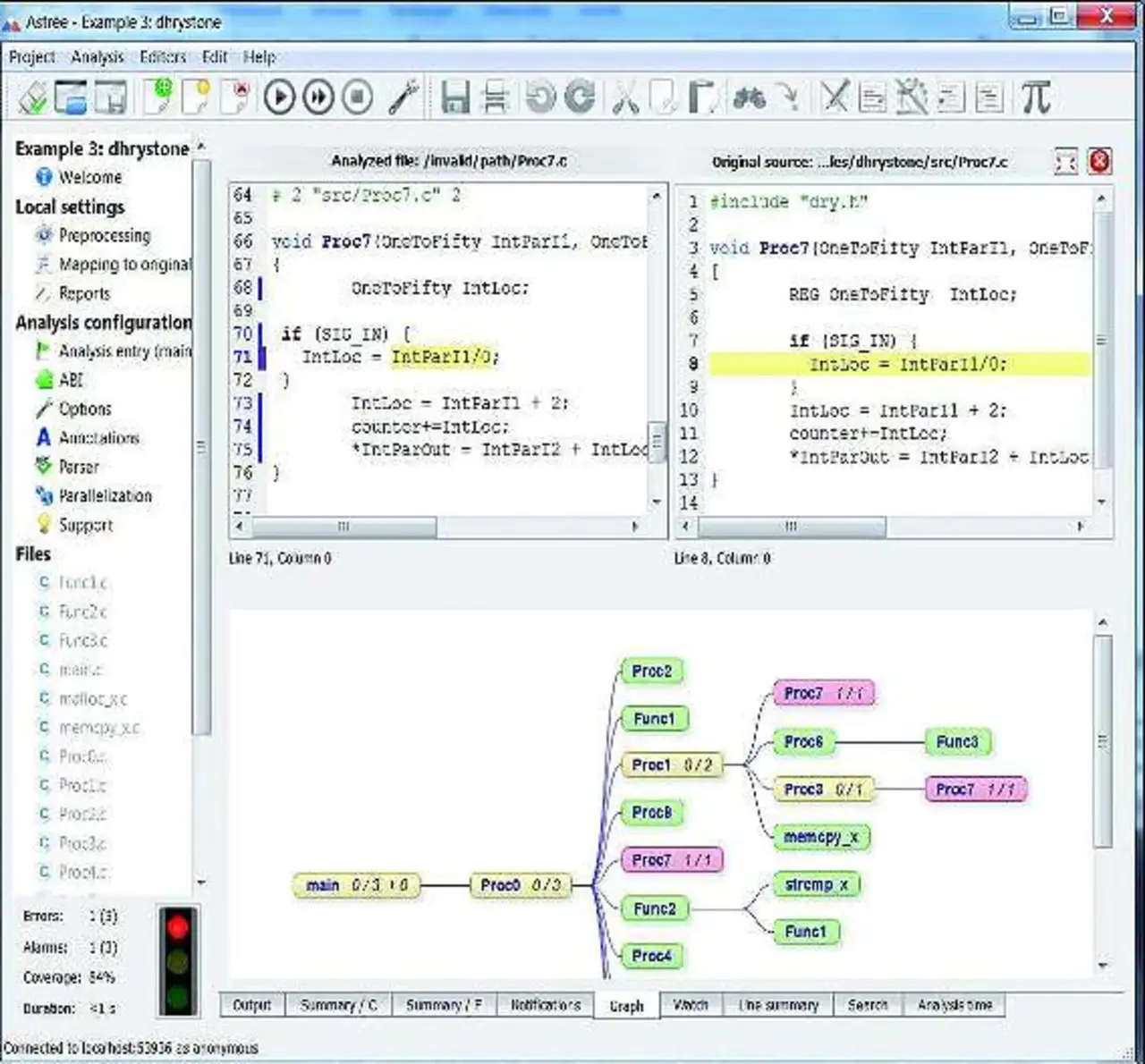Viewport: 1145px width, 1064px height.
Task: Switch to the Output tab
Action: click(x=252, y=1005)
